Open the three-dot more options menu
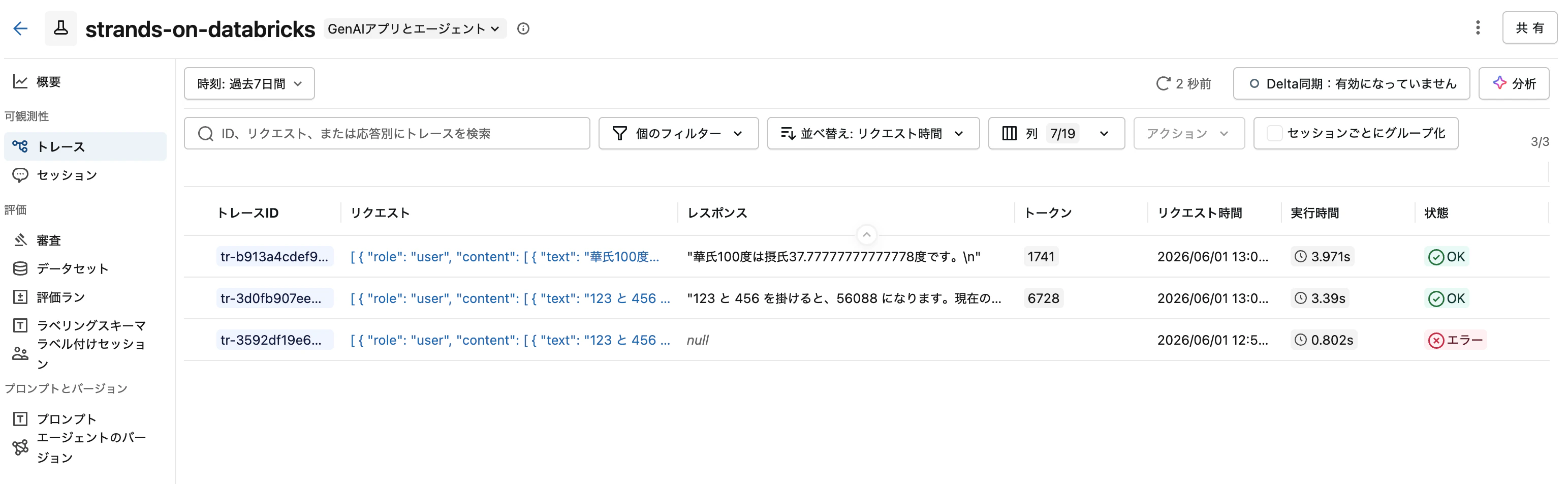The image size is (1568, 484). 1478,27
